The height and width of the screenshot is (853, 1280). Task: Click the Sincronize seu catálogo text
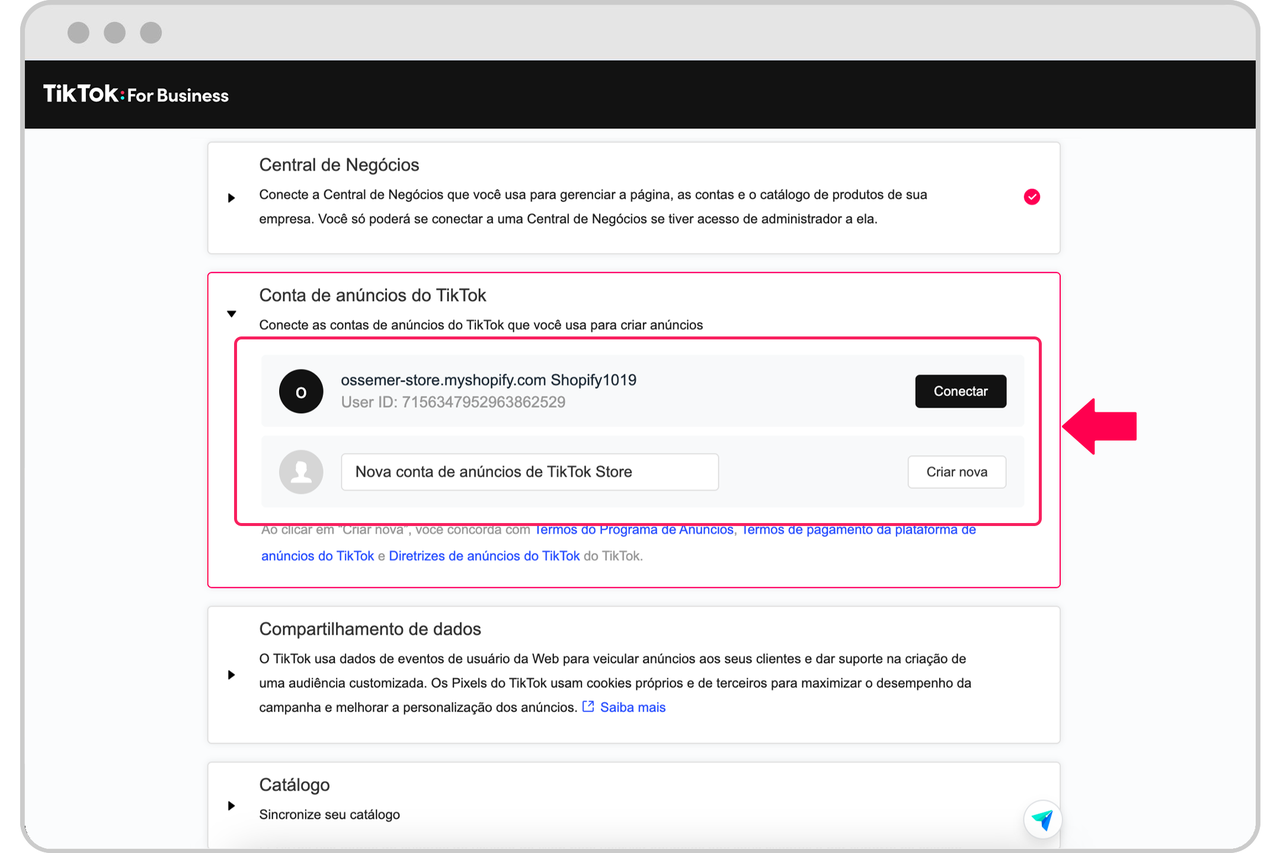point(329,815)
